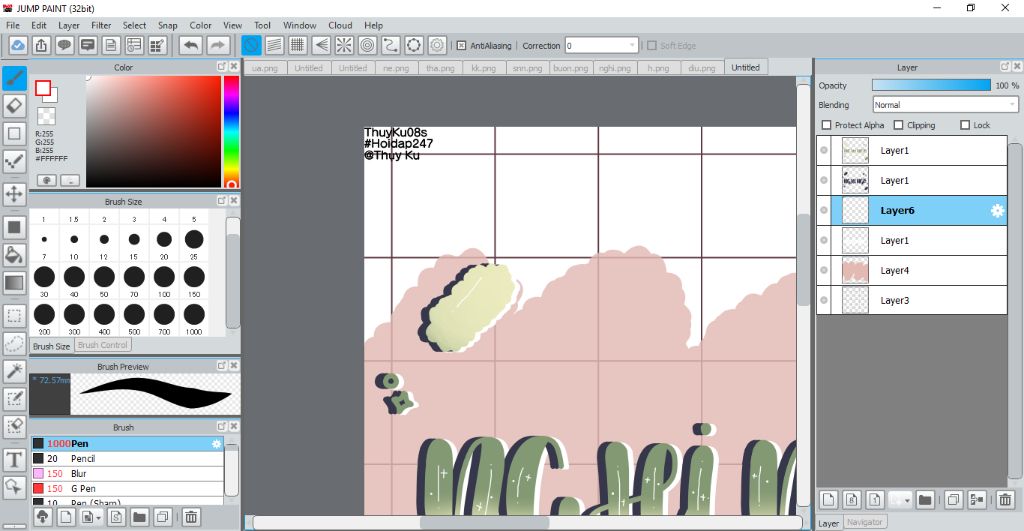Adjust the layer Opacity slider
Viewport: 1024px width, 531px height.
[931, 86]
